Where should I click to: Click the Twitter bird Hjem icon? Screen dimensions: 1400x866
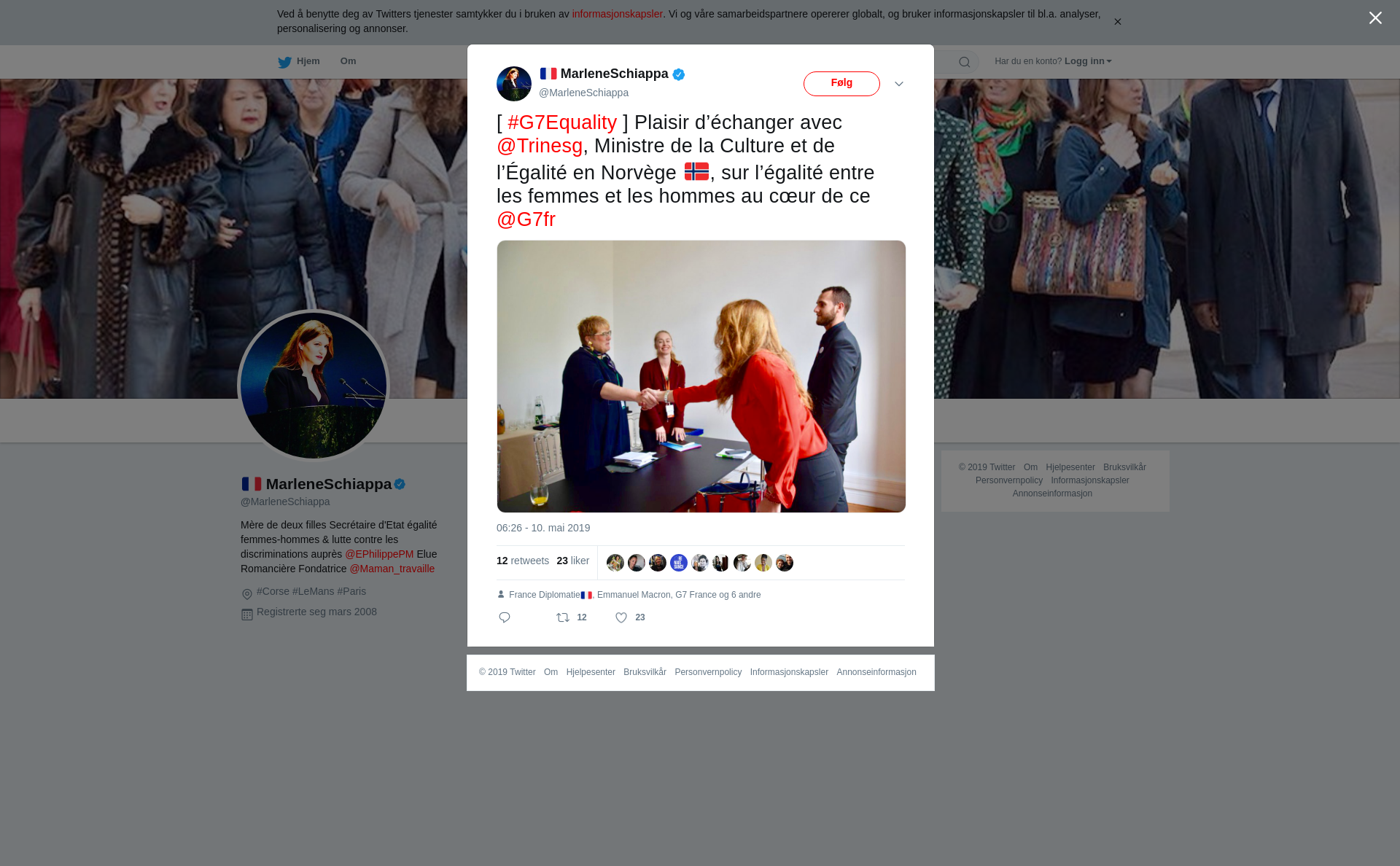point(284,62)
